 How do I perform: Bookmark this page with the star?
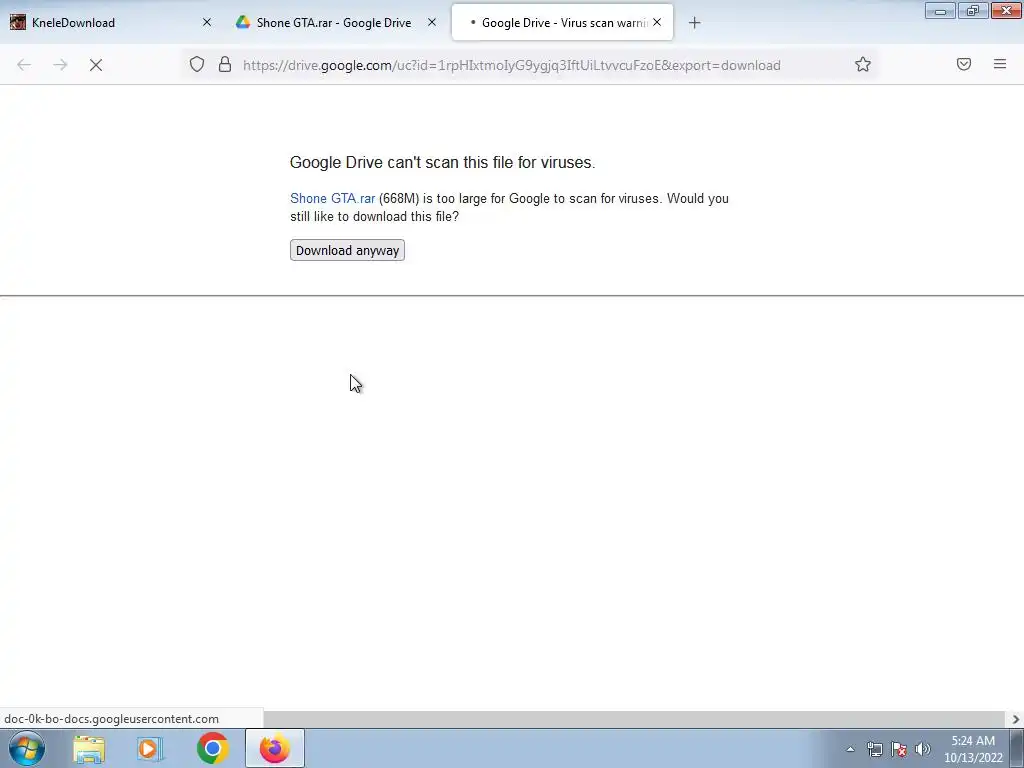tap(863, 64)
